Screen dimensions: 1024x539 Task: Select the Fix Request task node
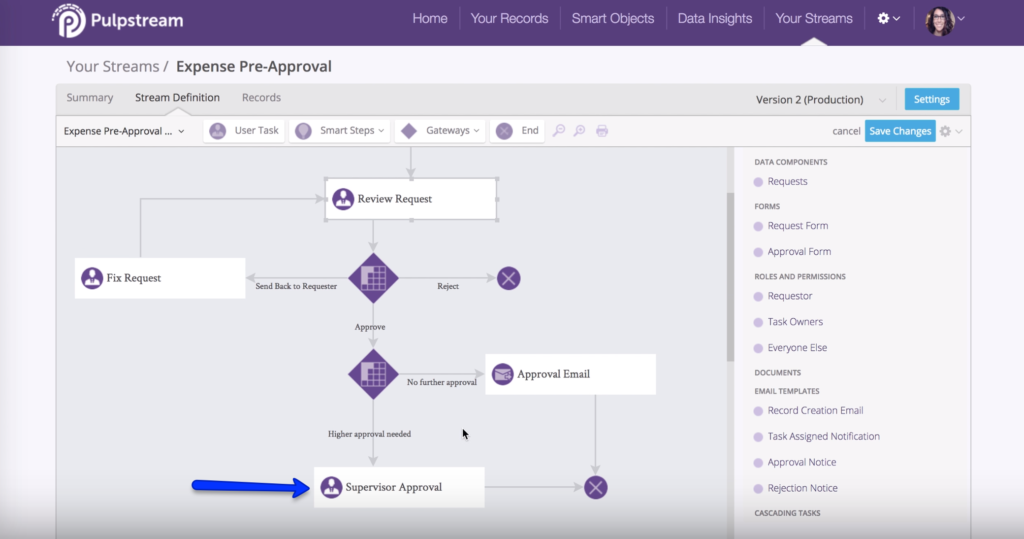pyautogui.click(x=160, y=278)
